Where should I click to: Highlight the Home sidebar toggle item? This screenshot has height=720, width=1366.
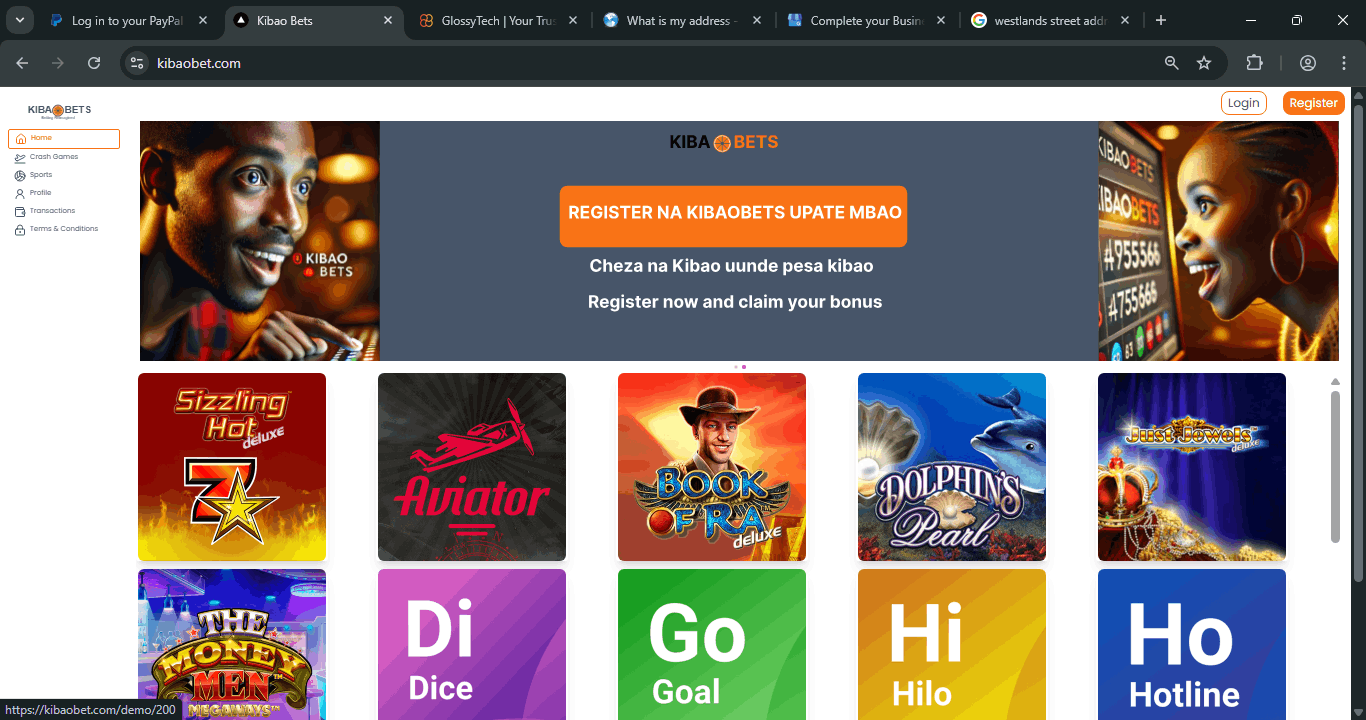tap(64, 138)
